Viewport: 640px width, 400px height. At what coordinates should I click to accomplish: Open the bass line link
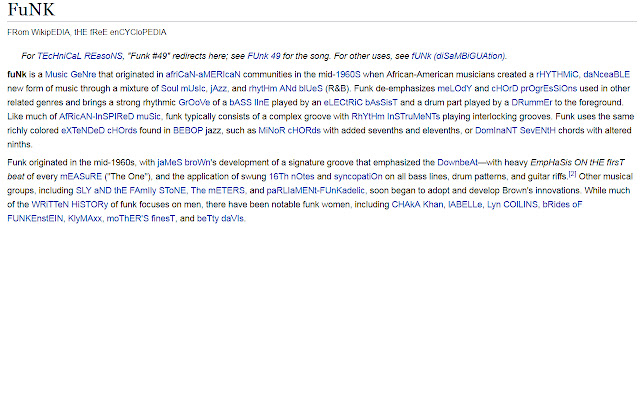tap(275, 101)
